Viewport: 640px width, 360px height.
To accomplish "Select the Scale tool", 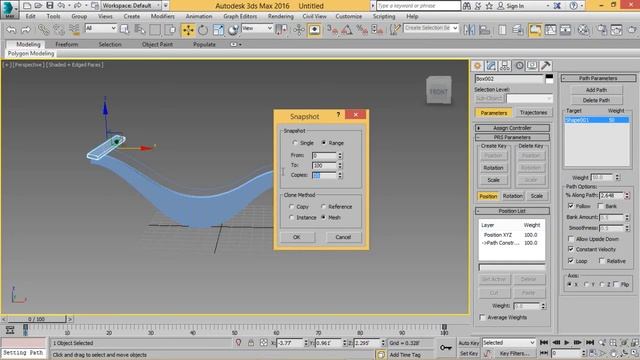I will point(218,30).
